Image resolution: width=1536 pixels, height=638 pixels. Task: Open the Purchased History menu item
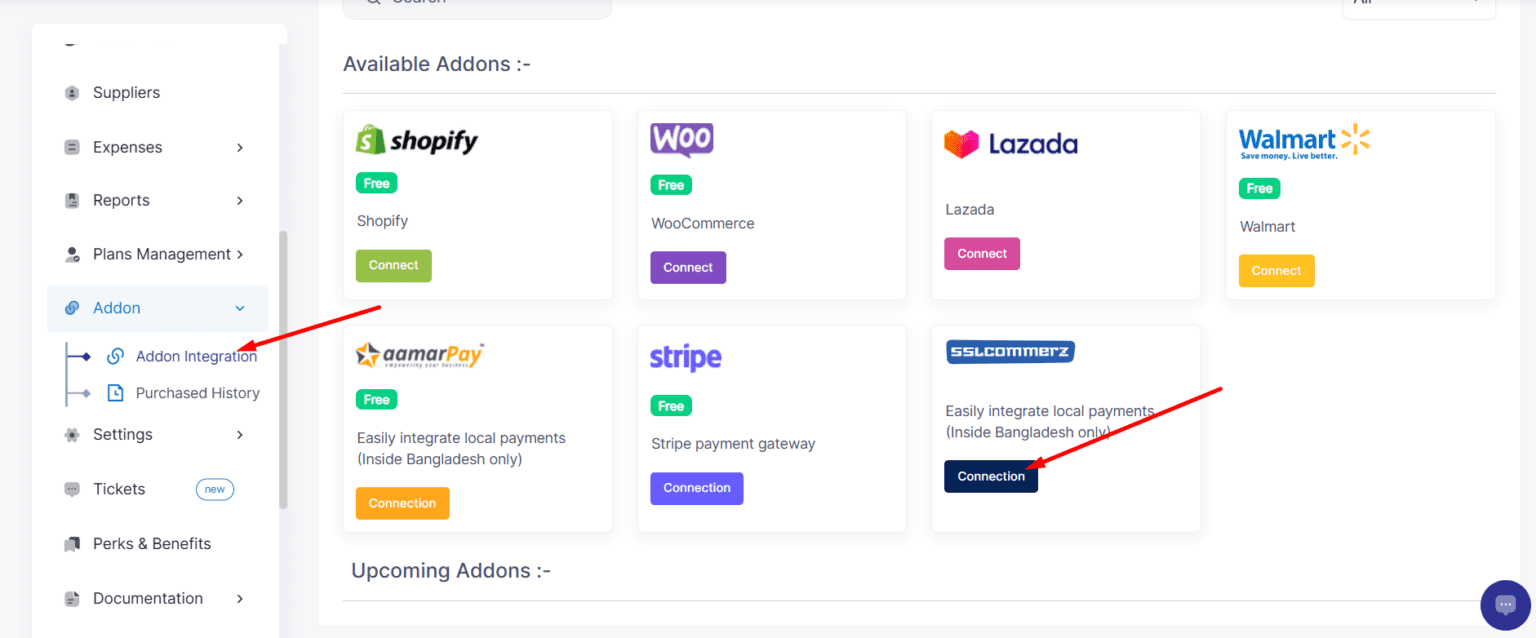pos(197,393)
